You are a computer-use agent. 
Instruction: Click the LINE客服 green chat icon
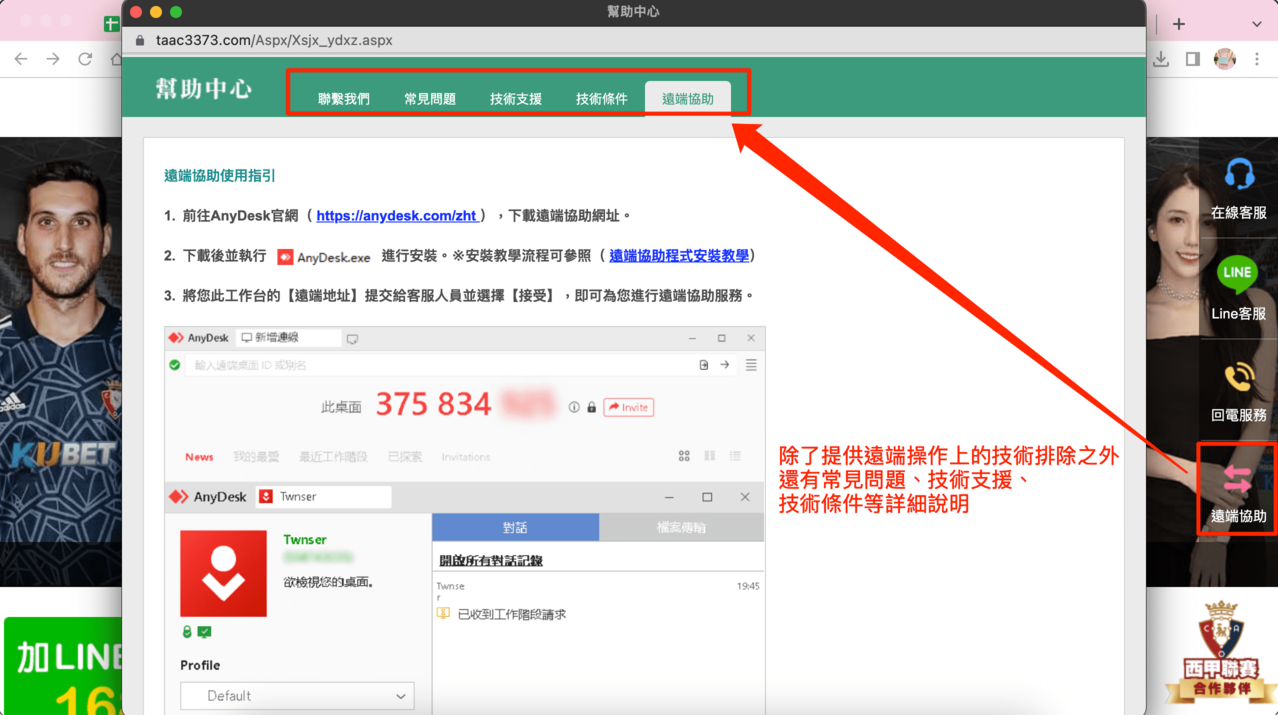[1237, 273]
